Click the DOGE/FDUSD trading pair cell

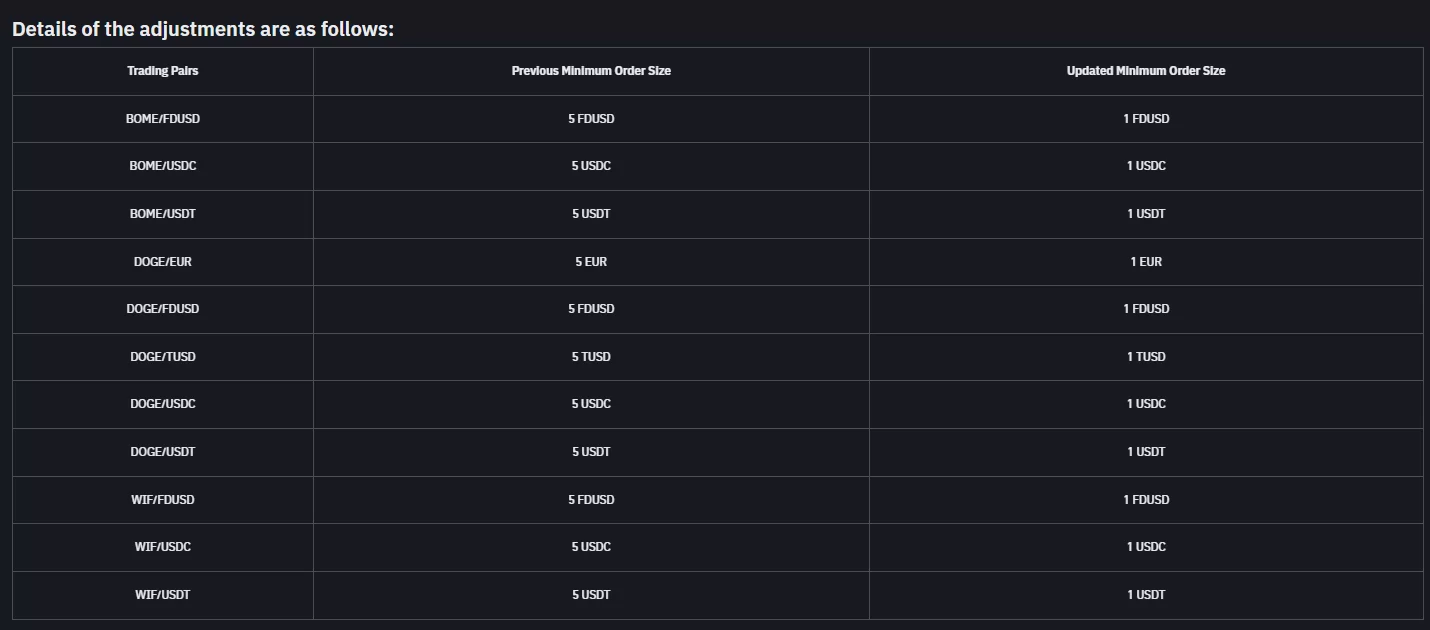coord(163,309)
